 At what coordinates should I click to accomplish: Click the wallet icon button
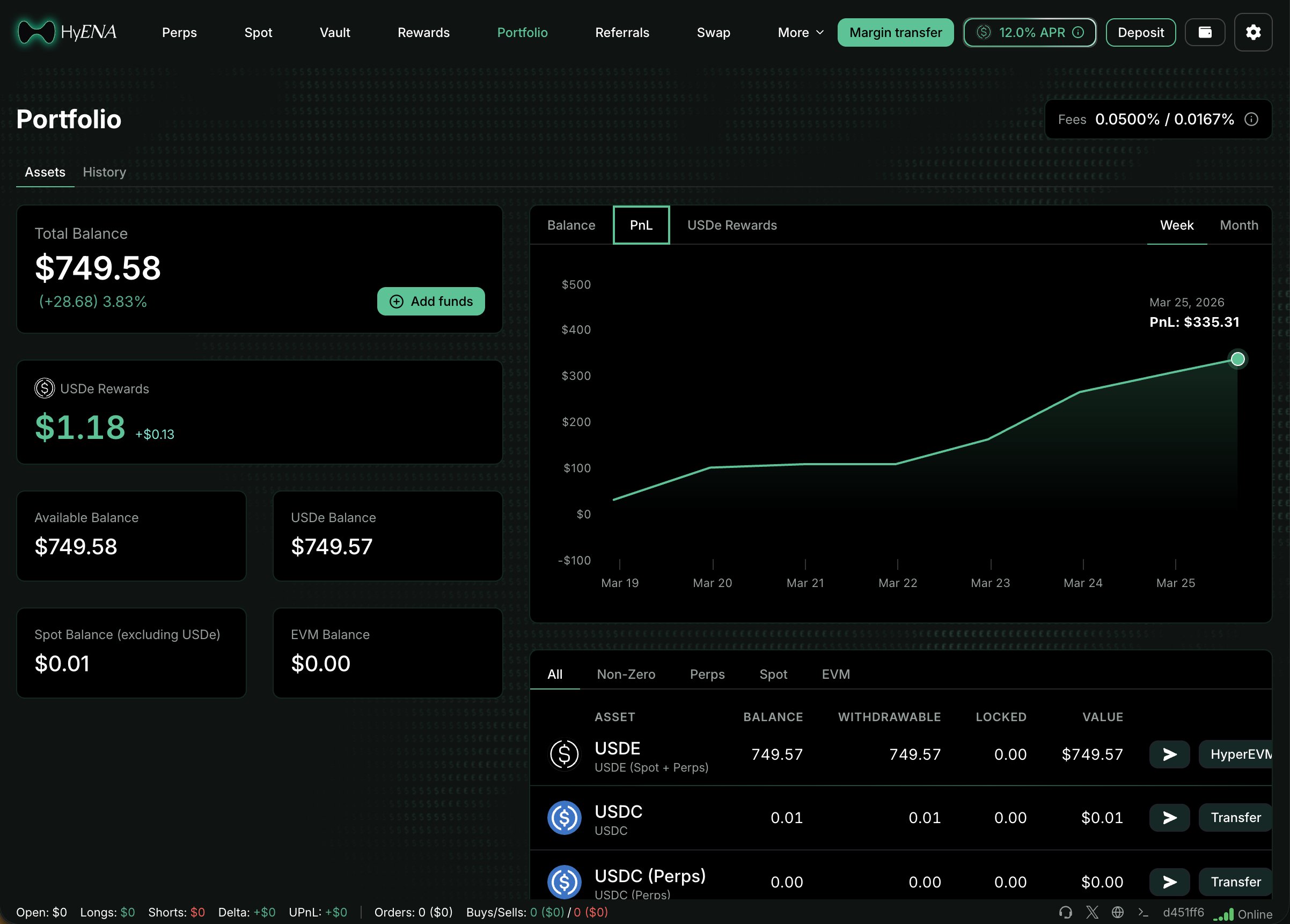(1205, 32)
